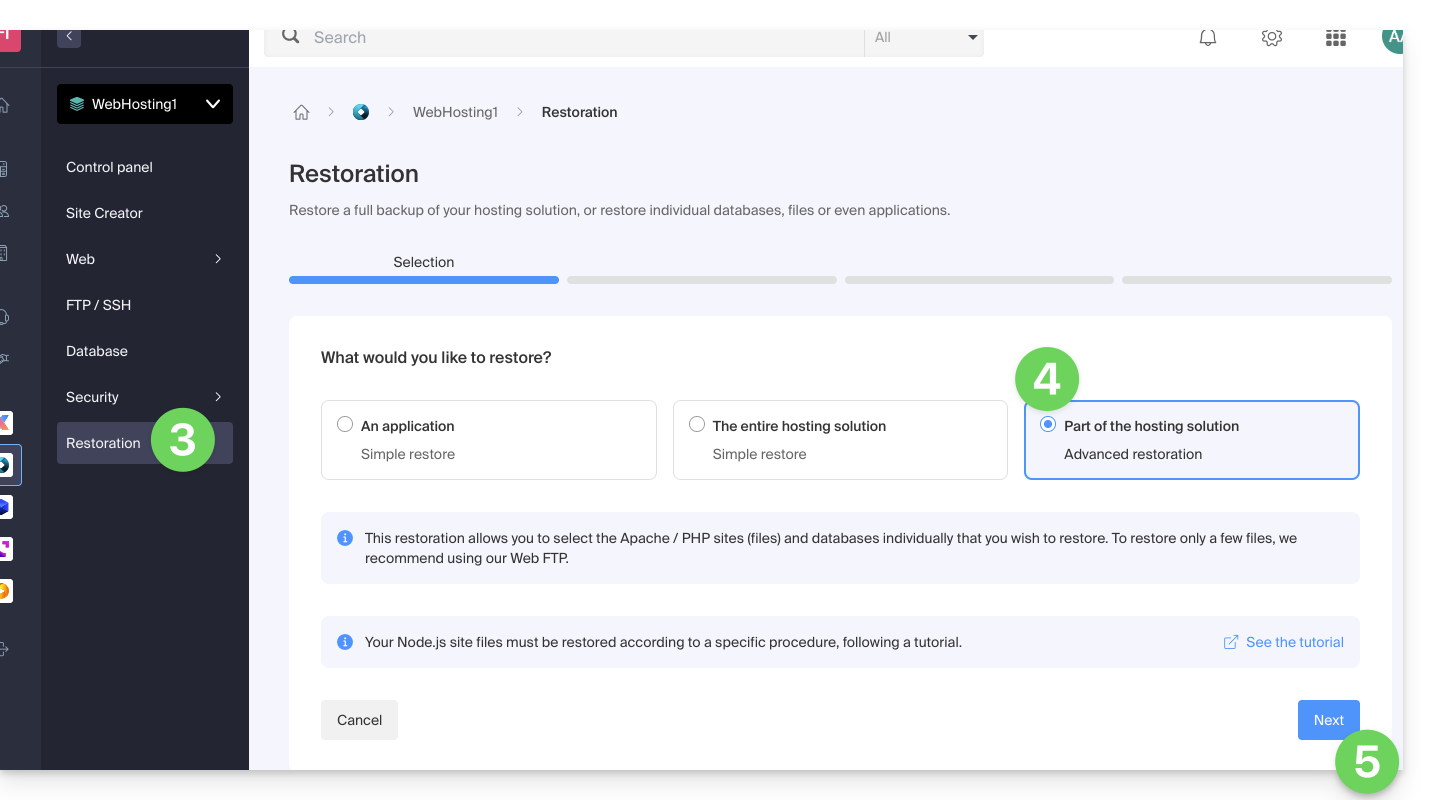1433x800 pixels.
Task: Open the settings gear icon
Action: (1271, 38)
